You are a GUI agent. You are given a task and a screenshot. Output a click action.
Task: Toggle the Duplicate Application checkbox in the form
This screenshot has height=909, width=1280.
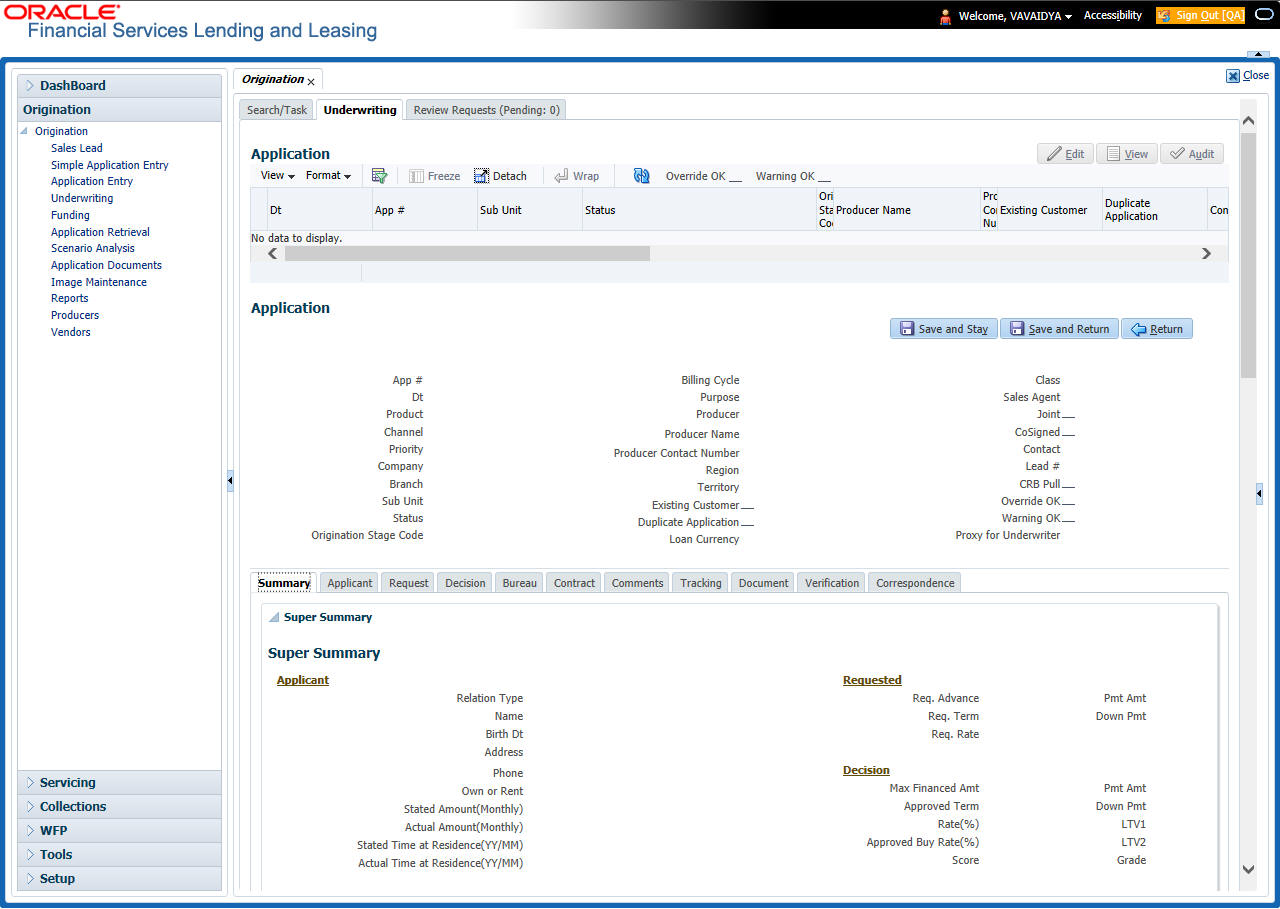point(747,523)
